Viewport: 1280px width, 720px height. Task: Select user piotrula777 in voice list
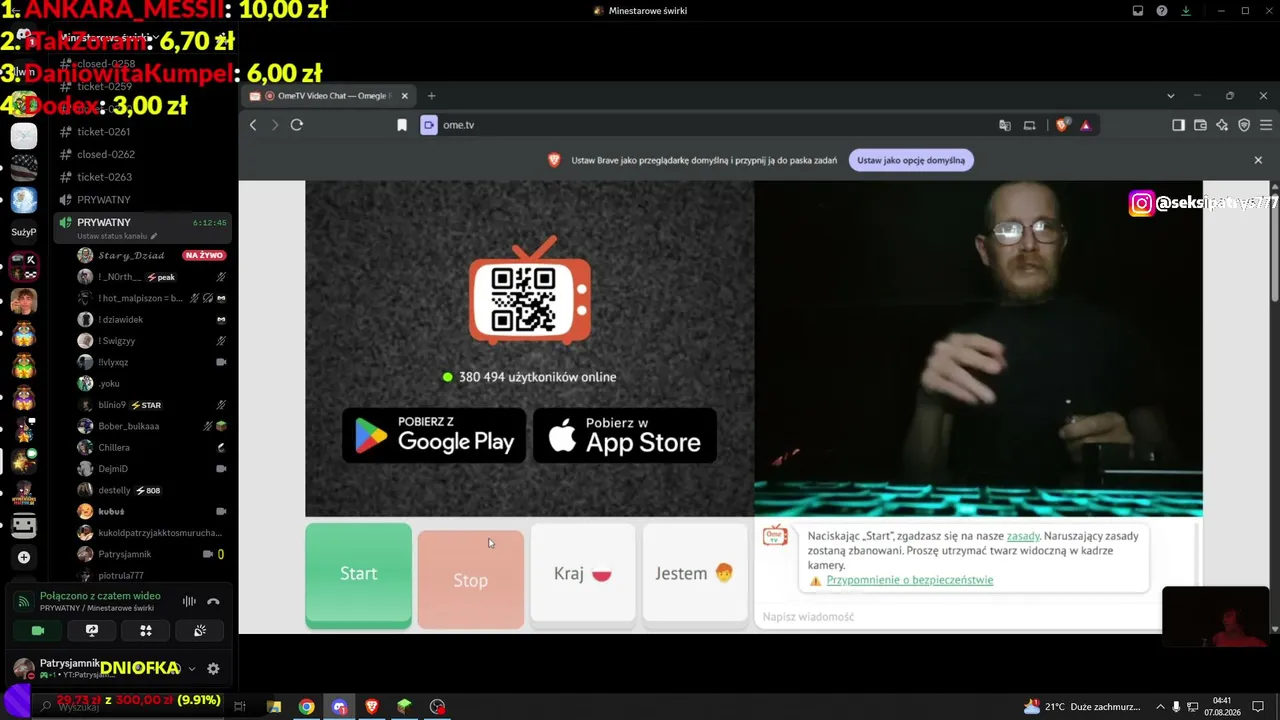(x=121, y=575)
